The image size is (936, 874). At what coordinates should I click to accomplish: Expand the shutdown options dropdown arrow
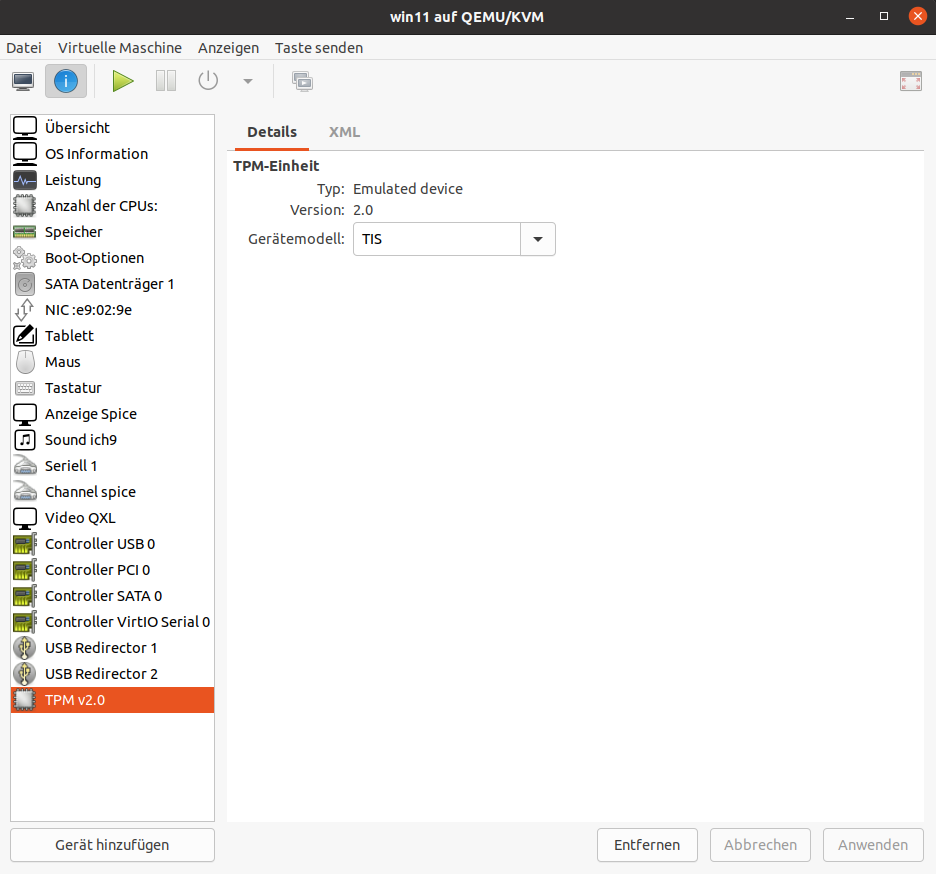tap(248, 81)
